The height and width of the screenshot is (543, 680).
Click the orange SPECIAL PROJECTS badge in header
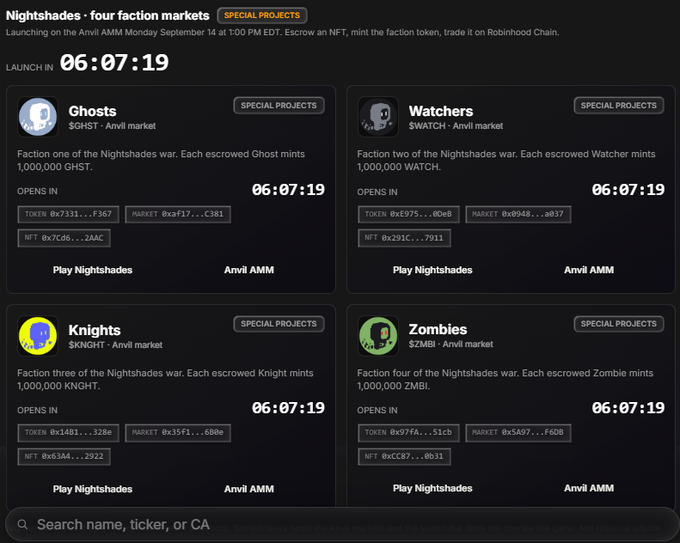pos(262,15)
